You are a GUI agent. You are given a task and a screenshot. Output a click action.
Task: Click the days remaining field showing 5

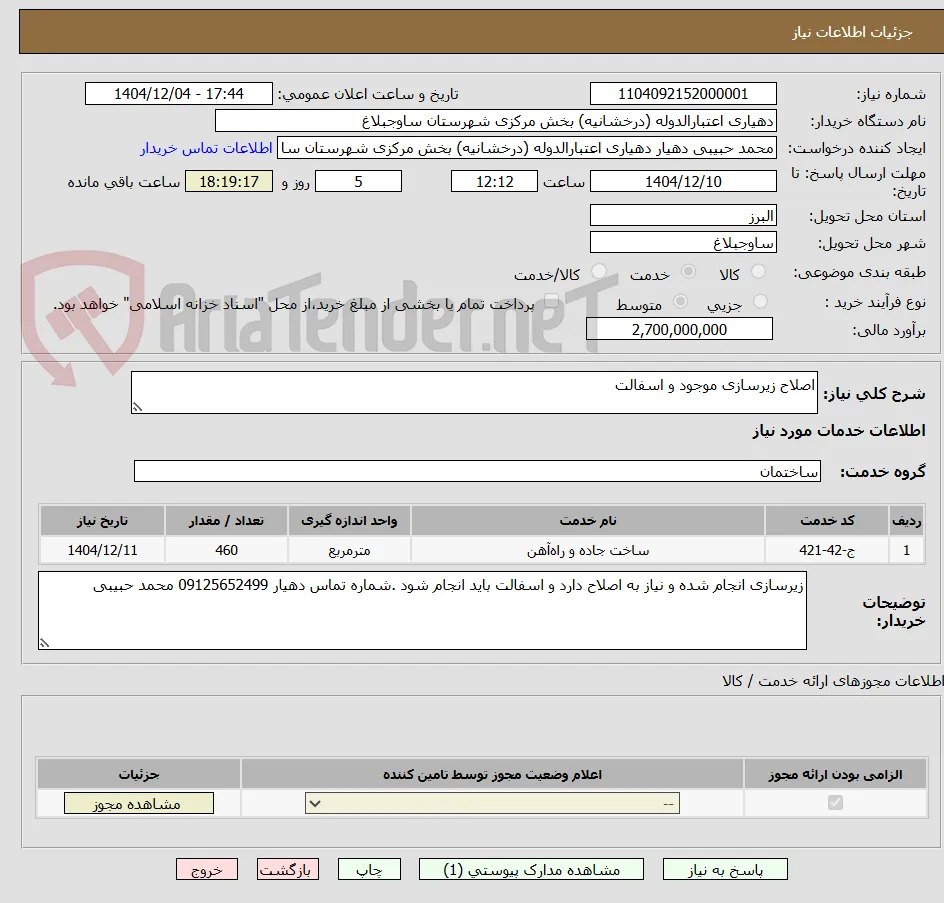tap(358, 181)
